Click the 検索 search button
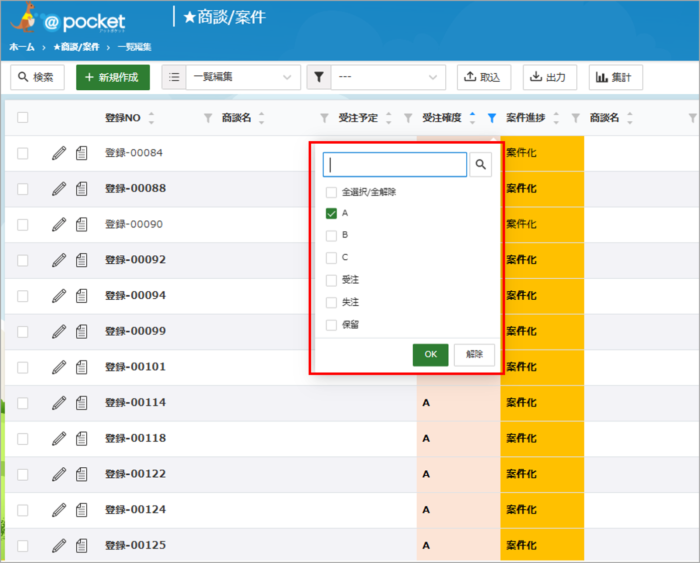Screen dimensions: 700x563 coord(37,77)
